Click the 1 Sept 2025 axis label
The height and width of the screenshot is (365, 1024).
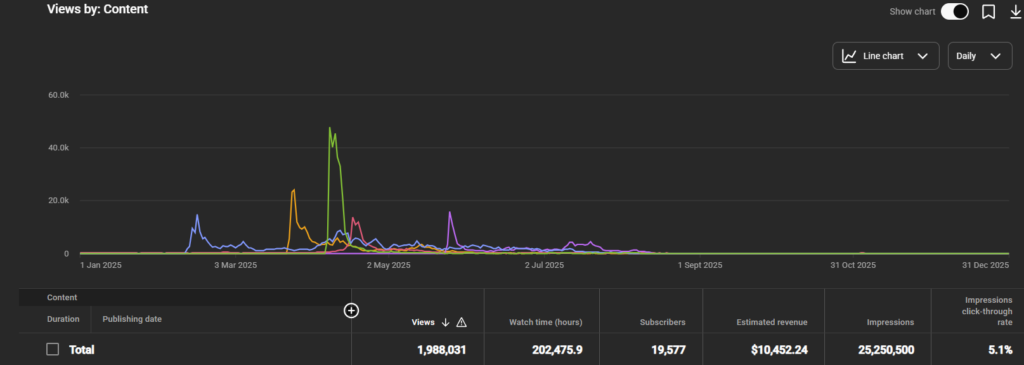pos(700,265)
